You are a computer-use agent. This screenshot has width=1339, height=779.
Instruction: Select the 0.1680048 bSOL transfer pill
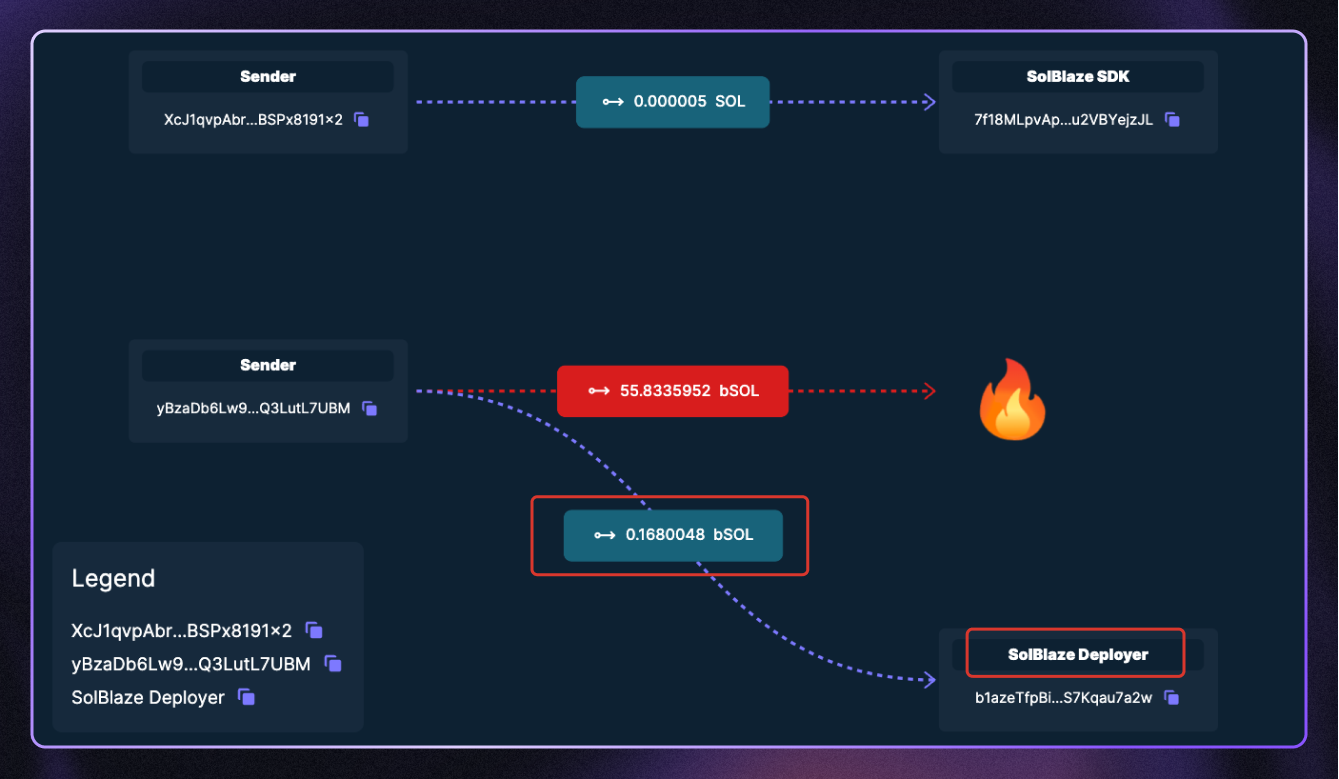pyautogui.click(x=673, y=535)
